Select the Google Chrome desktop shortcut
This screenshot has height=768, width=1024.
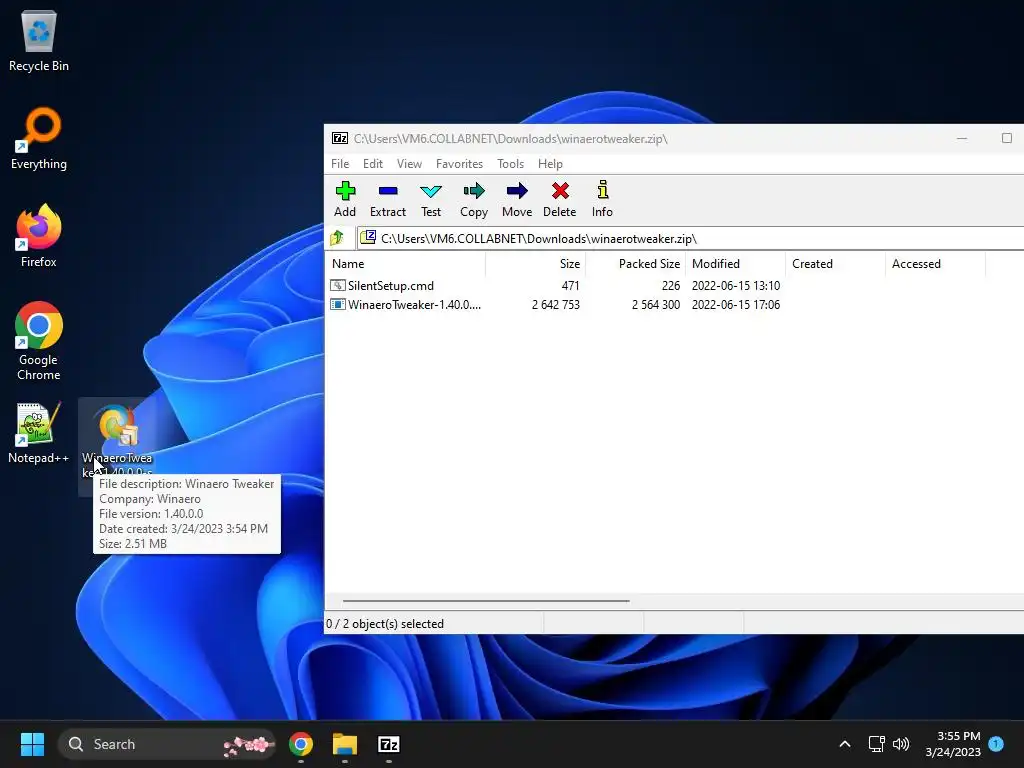click(39, 341)
